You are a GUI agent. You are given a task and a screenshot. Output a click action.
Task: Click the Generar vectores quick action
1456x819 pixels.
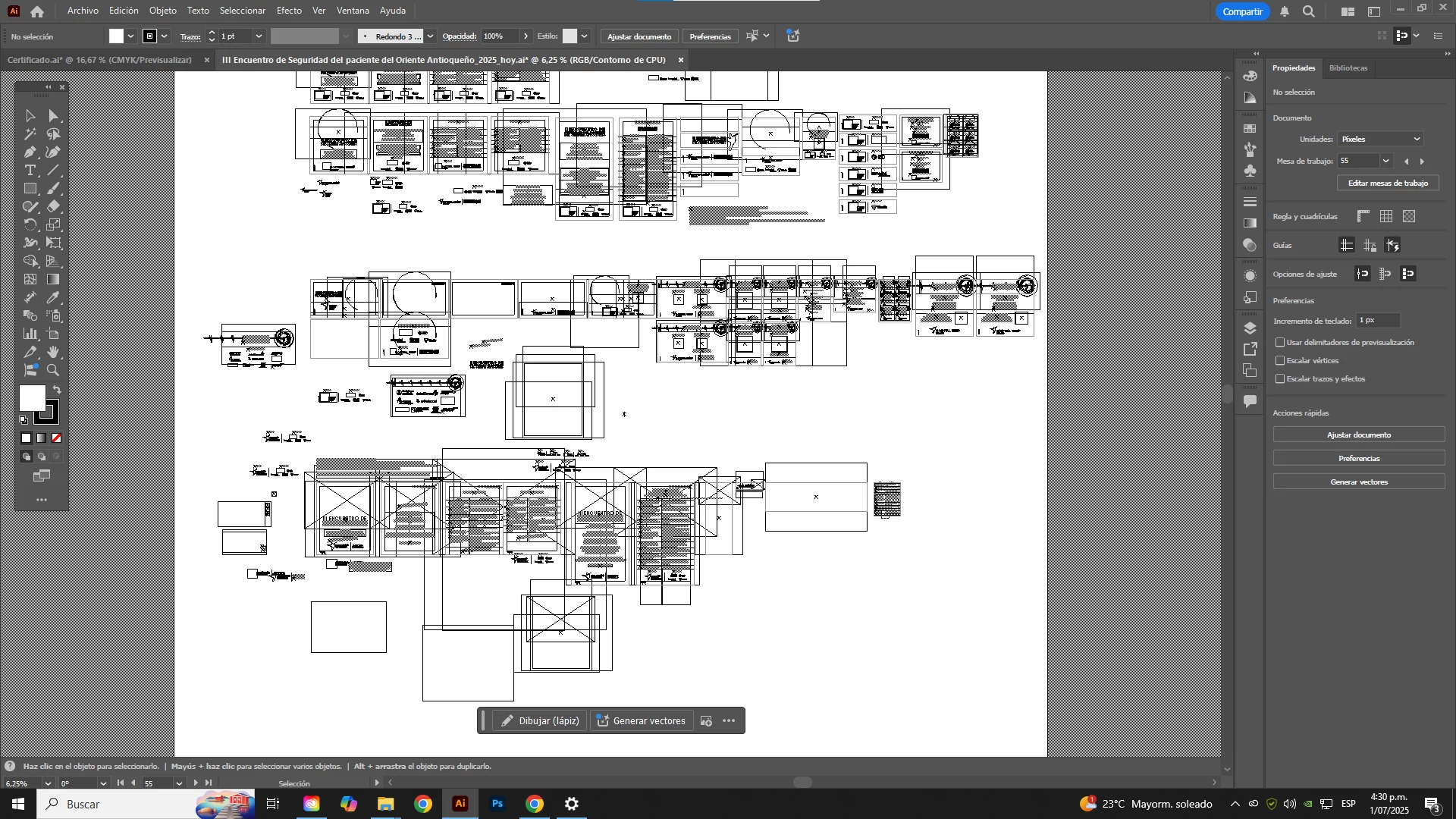point(1358,482)
